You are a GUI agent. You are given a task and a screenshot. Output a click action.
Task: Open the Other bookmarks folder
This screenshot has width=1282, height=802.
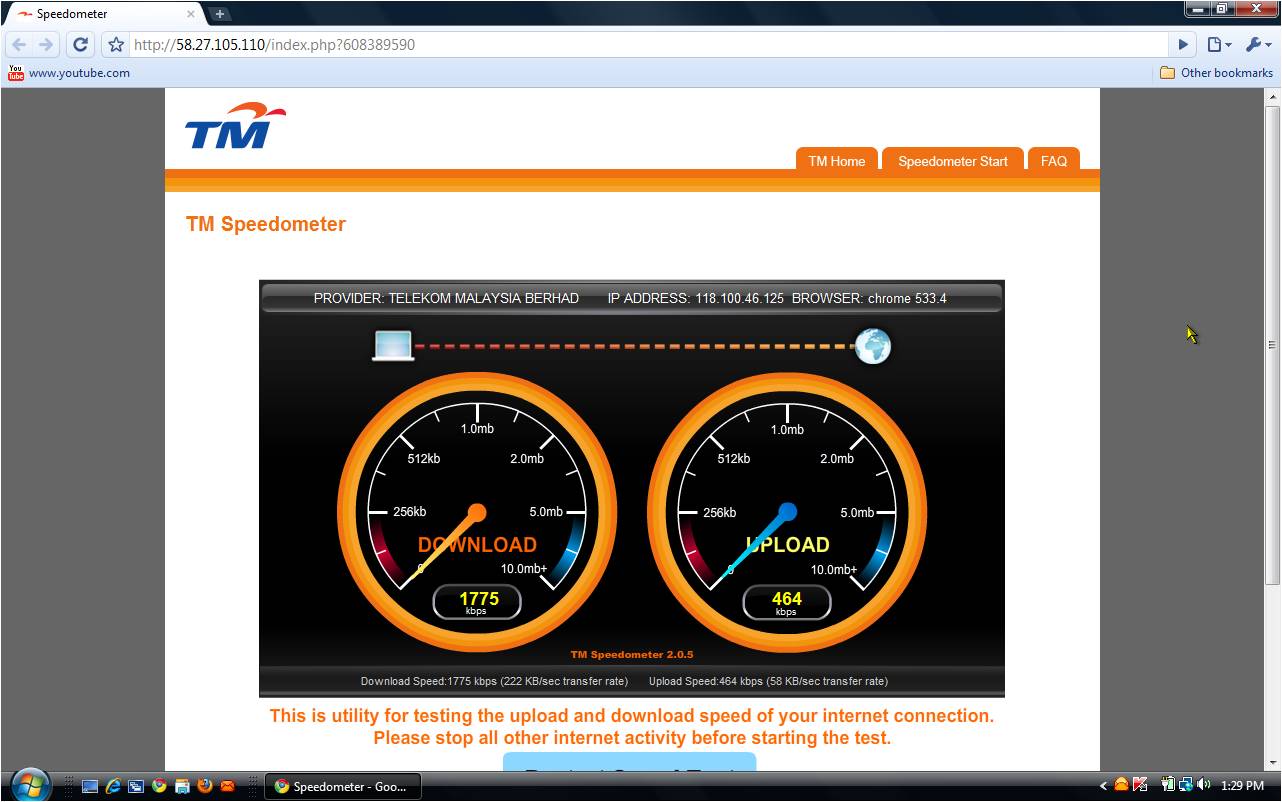(x=1216, y=72)
